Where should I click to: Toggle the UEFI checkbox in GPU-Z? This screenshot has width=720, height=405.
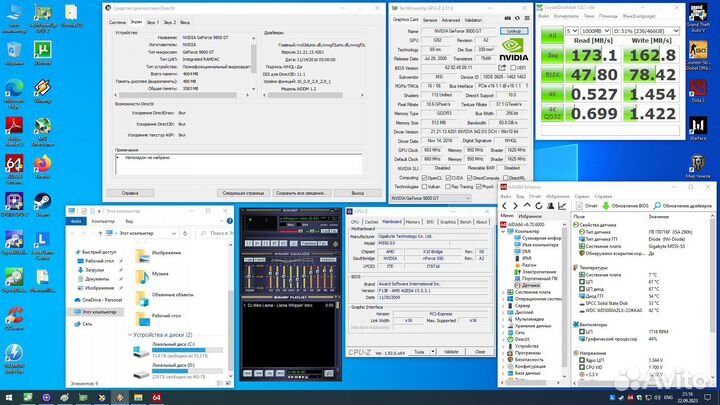[513, 68]
